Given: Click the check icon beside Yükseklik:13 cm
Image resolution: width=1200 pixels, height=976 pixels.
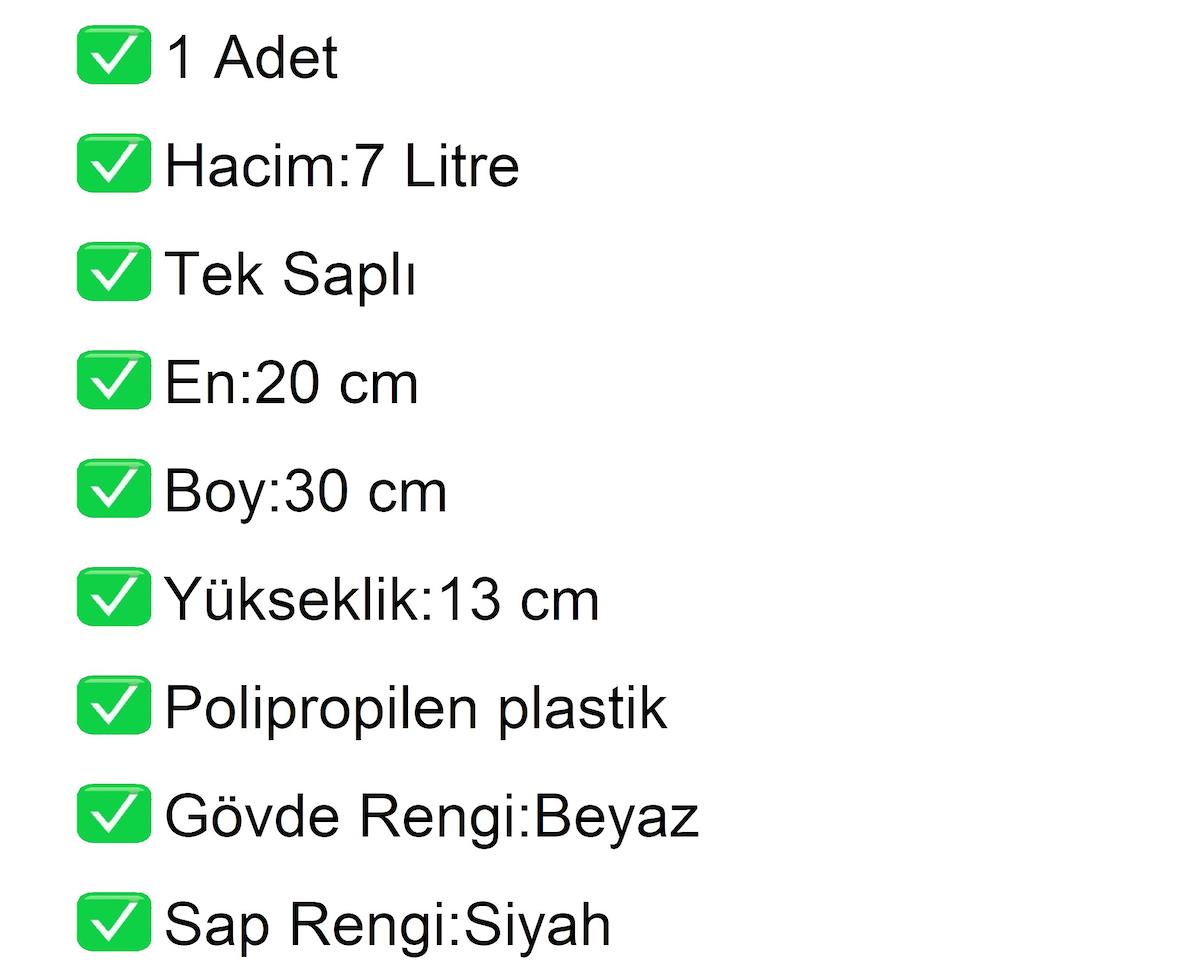Looking at the screenshot, I should pyautogui.click(x=113, y=598).
